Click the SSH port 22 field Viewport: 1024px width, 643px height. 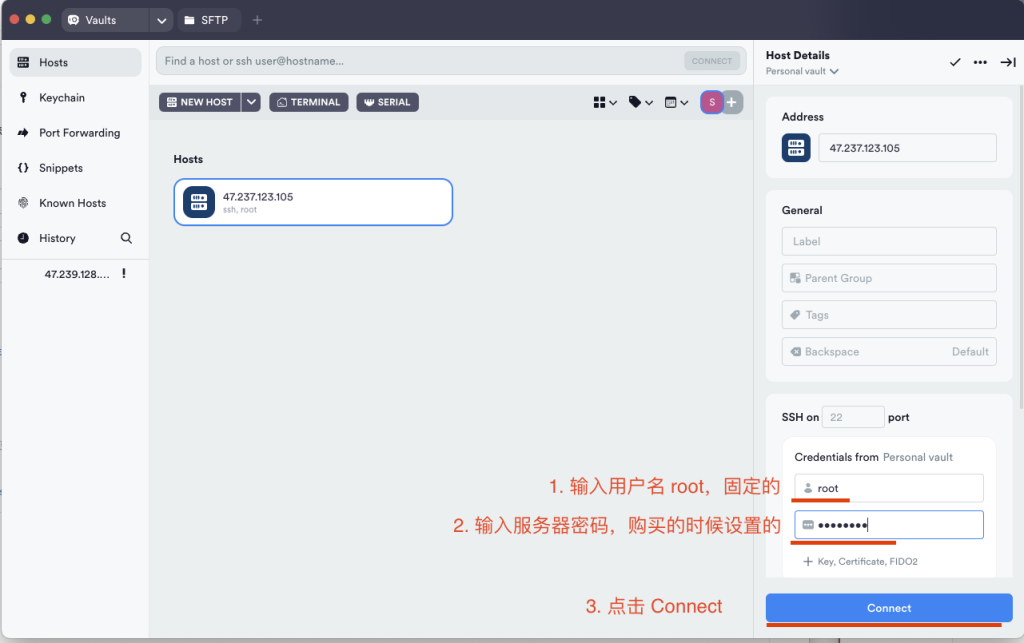853,417
